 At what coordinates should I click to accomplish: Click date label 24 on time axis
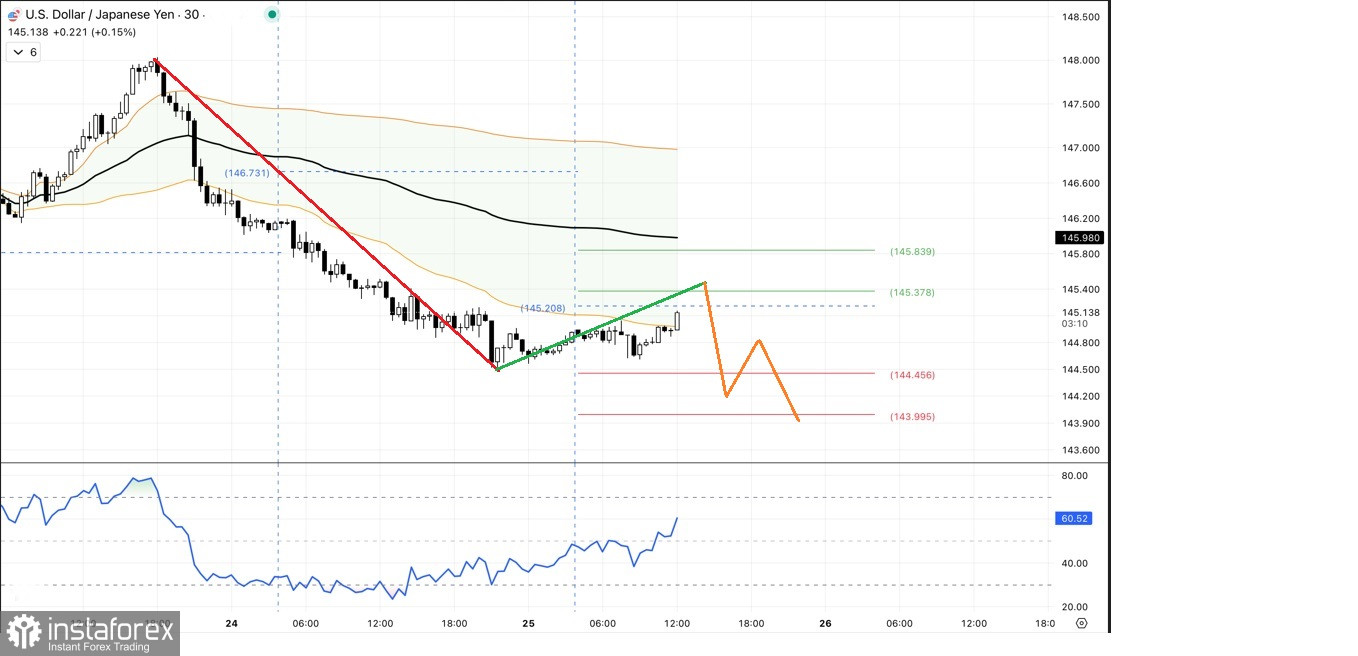(231, 623)
